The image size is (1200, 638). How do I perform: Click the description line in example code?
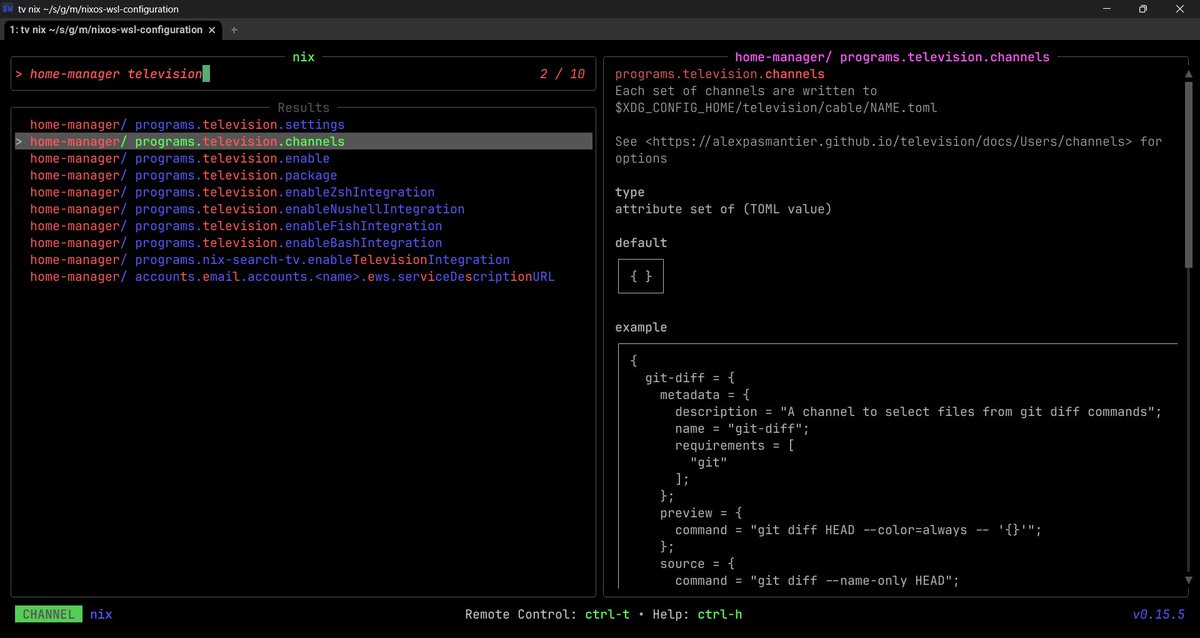tap(918, 411)
